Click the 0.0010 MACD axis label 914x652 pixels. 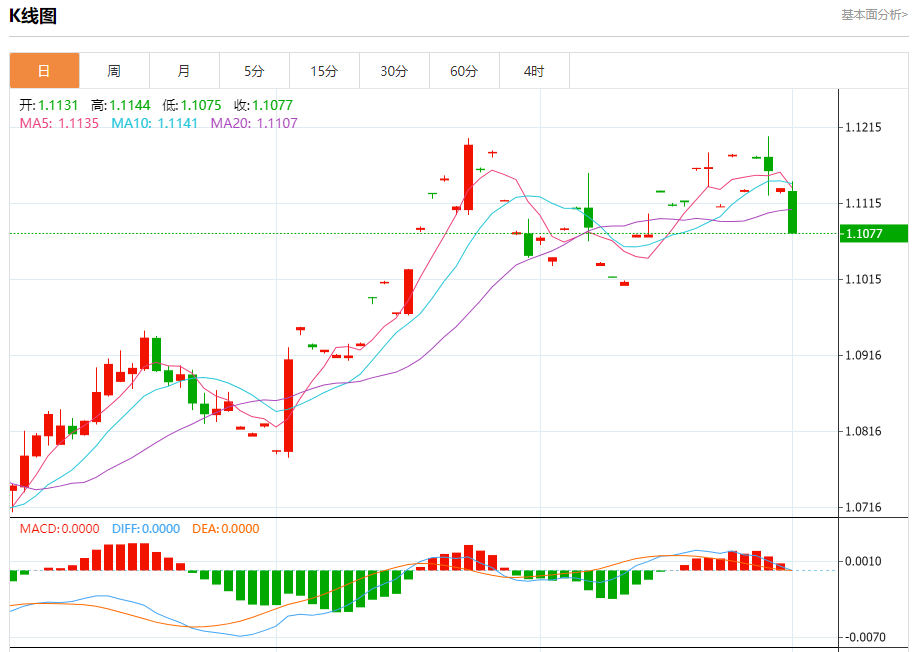click(863, 561)
